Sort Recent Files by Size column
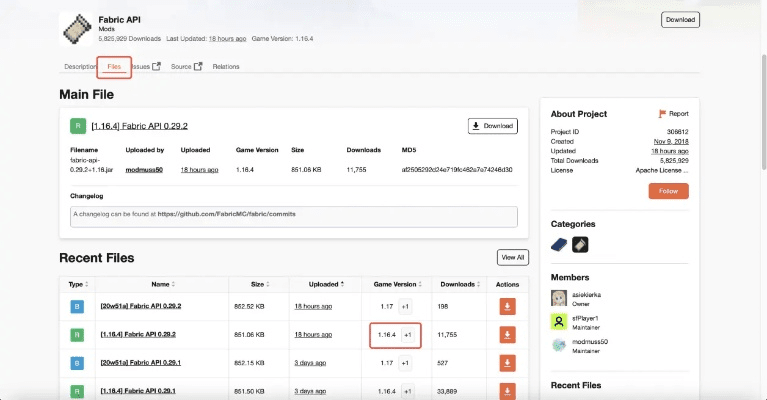The height and width of the screenshot is (400, 767). click(260, 284)
